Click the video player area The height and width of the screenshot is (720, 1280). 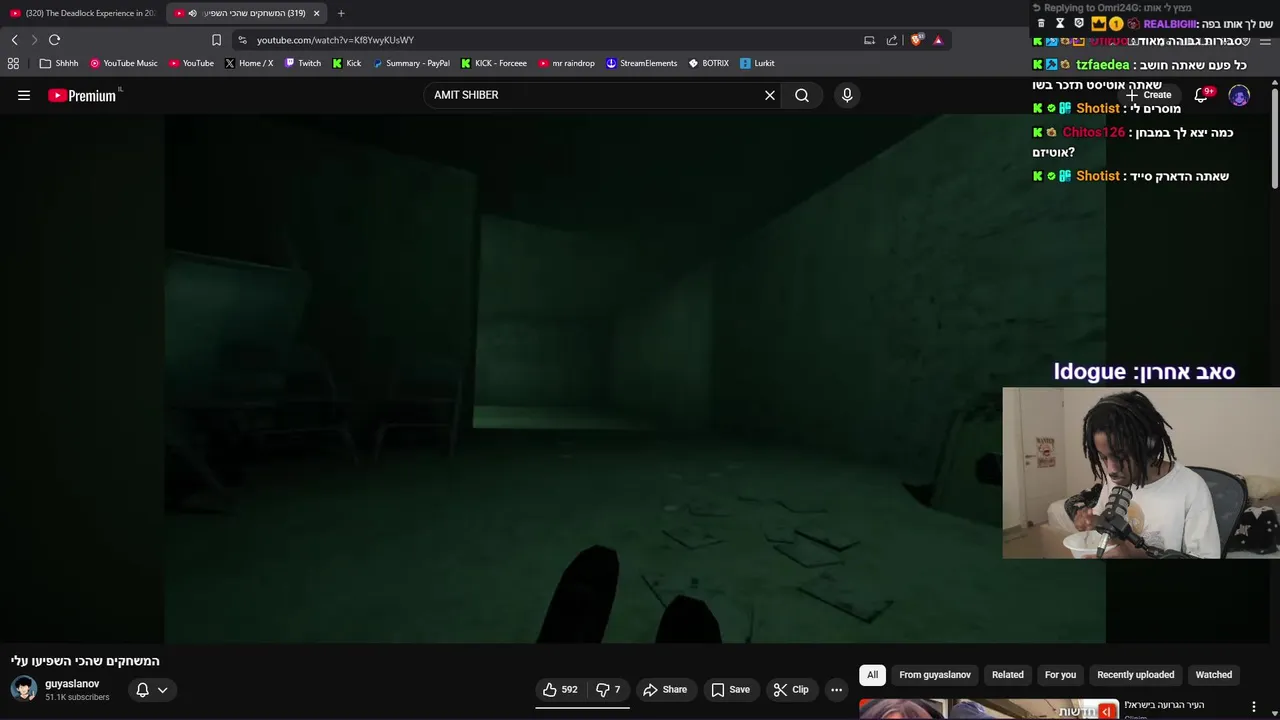pyautogui.click(x=635, y=378)
